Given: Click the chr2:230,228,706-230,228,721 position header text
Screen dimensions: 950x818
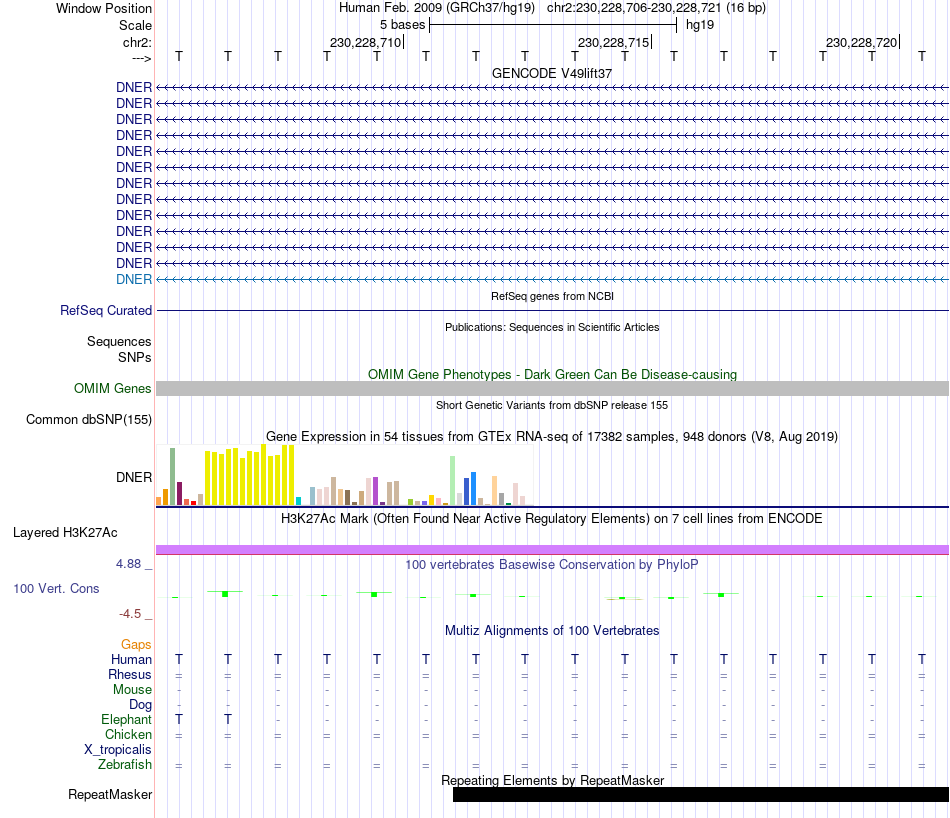Looking at the screenshot, I should [x=656, y=8].
